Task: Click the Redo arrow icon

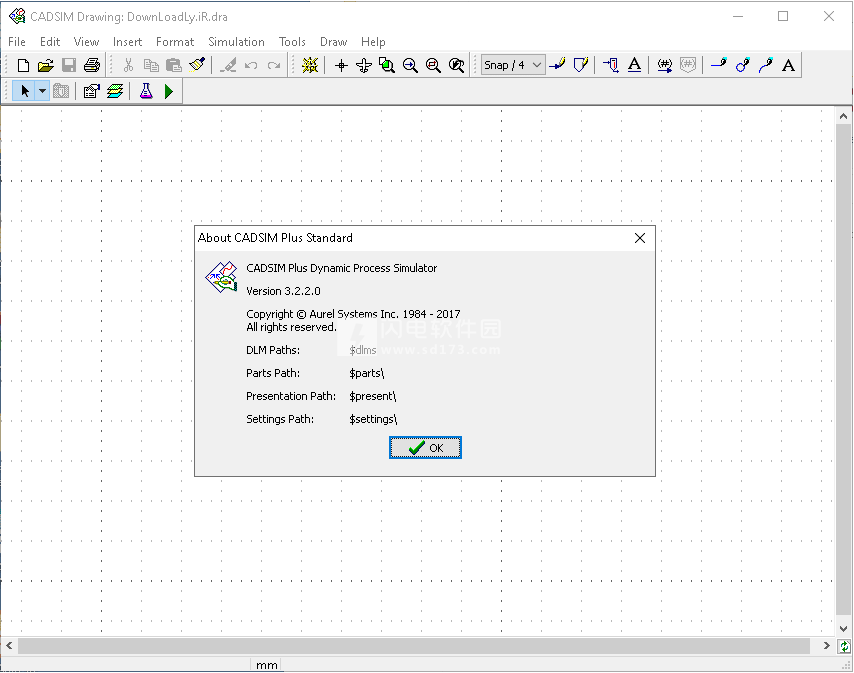Action: pos(274,65)
